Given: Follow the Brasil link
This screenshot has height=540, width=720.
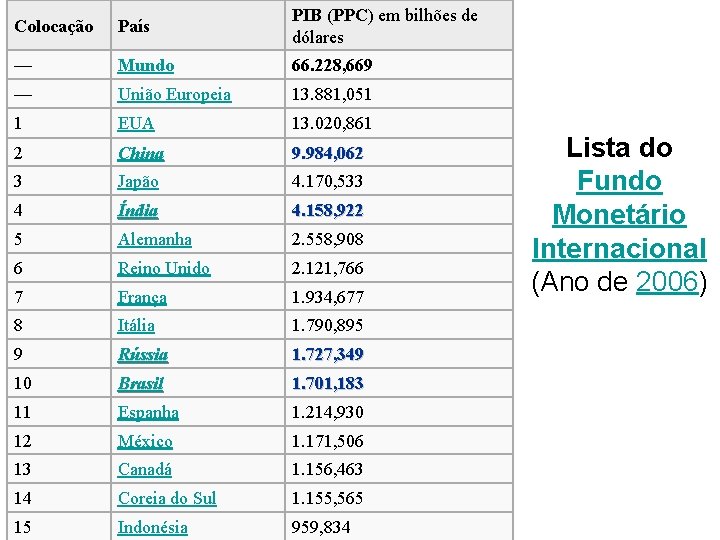Looking at the screenshot, I should 140,384.
